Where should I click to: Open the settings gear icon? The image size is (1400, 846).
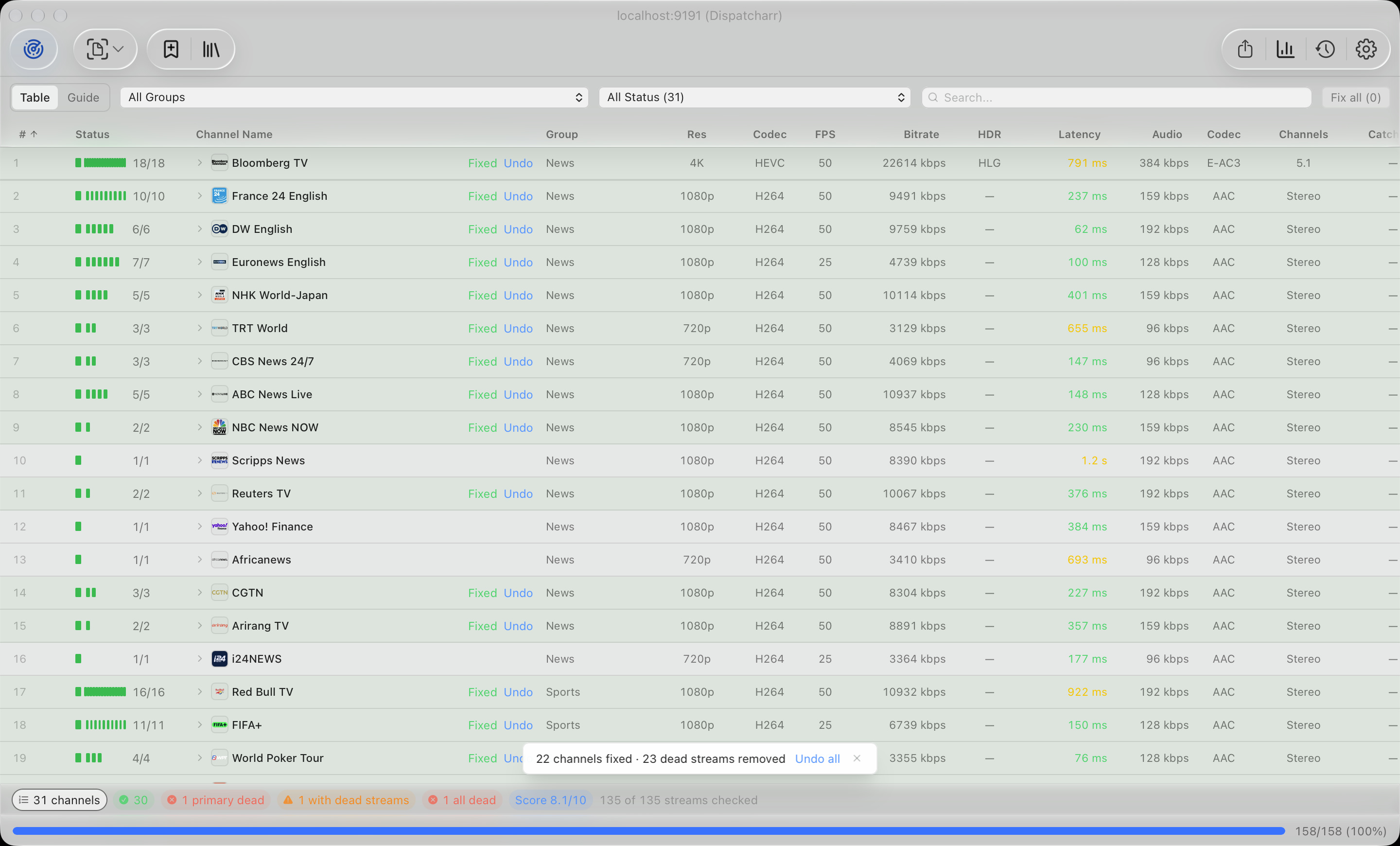coord(1366,50)
